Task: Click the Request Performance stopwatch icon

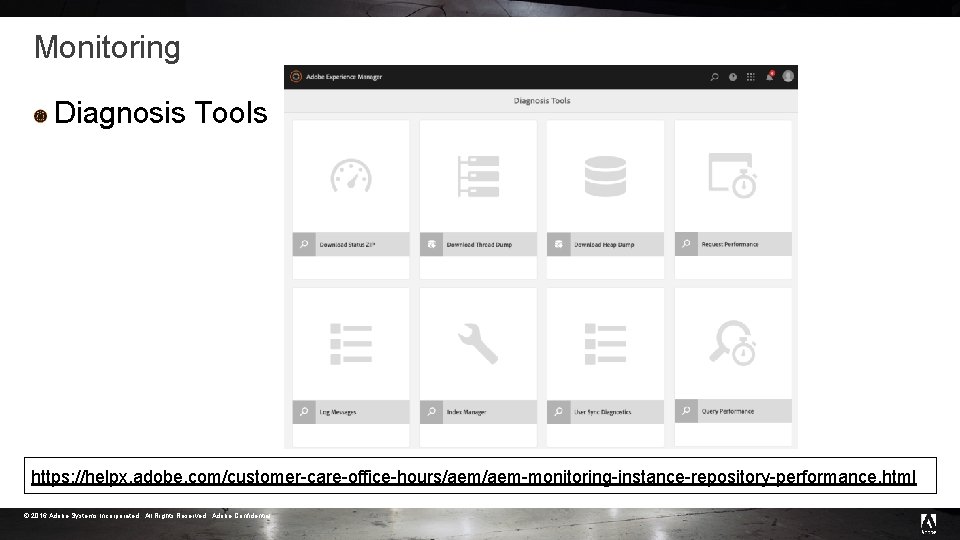Action: [732, 176]
